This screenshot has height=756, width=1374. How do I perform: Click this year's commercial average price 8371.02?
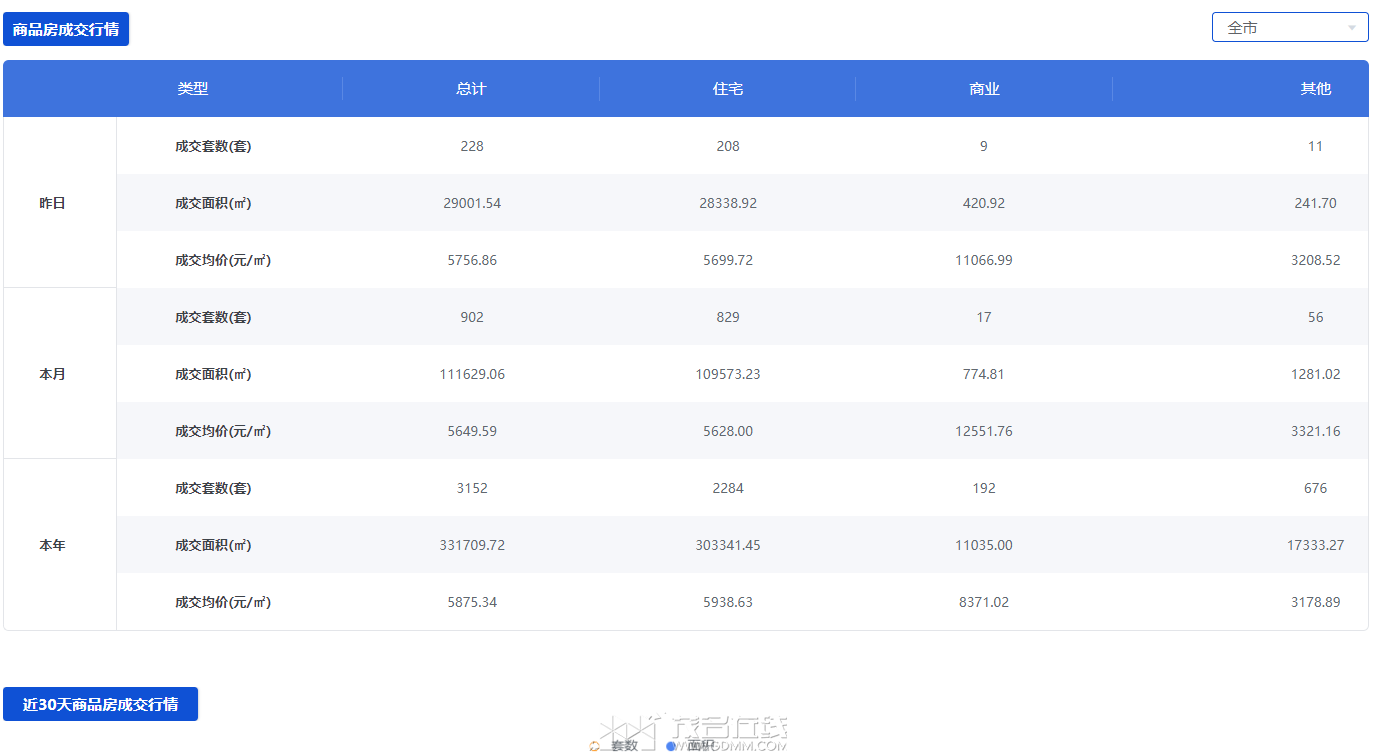click(x=984, y=602)
